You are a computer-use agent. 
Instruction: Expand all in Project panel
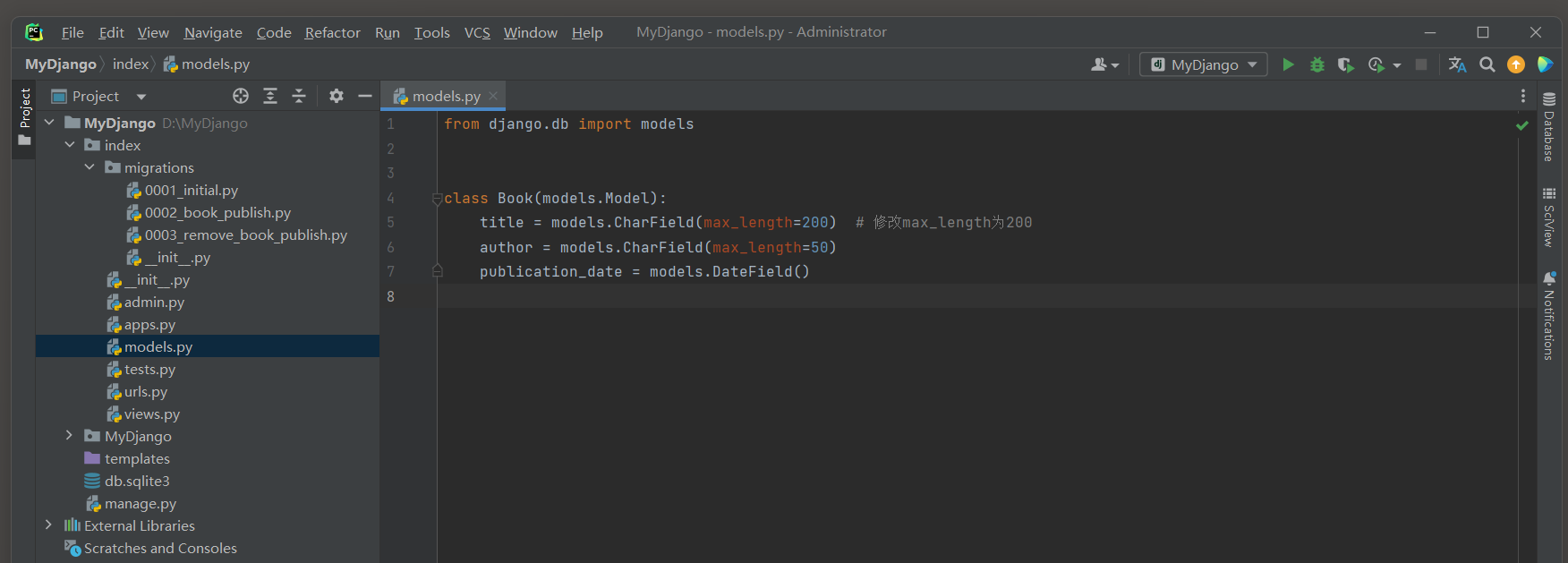[x=270, y=96]
